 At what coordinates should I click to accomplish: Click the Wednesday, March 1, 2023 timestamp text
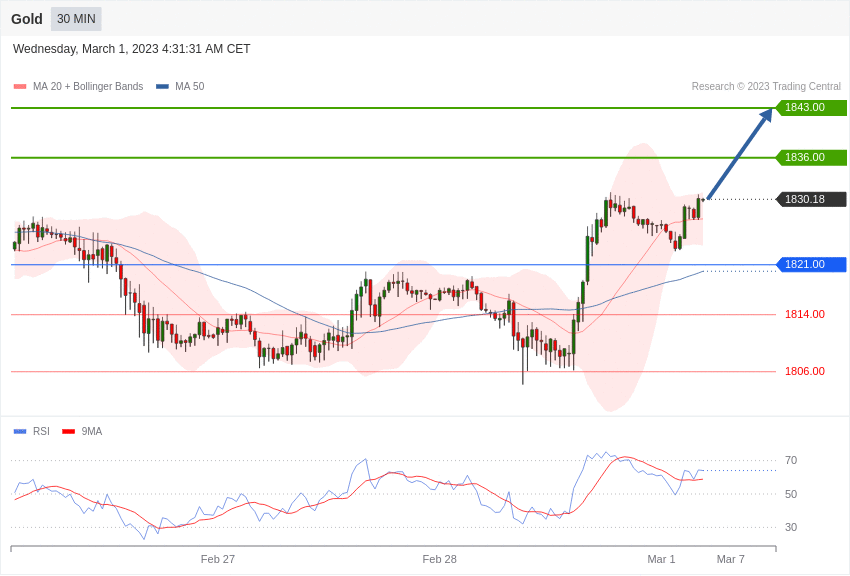point(132,49)
